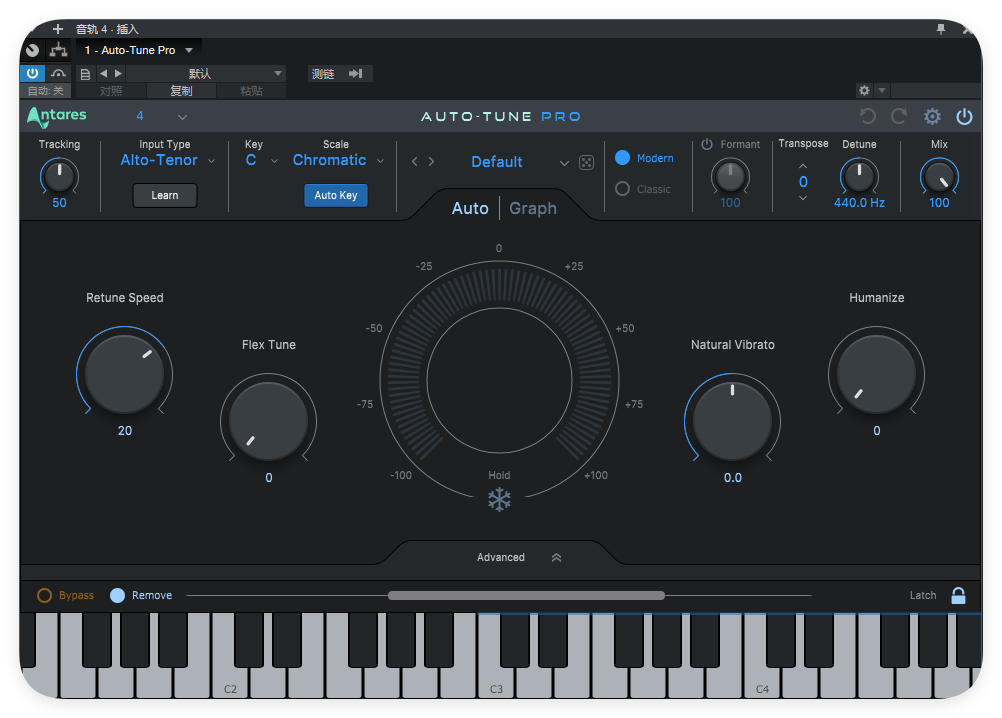Toggle the Auto-Tune power icon

click(964, 116)
